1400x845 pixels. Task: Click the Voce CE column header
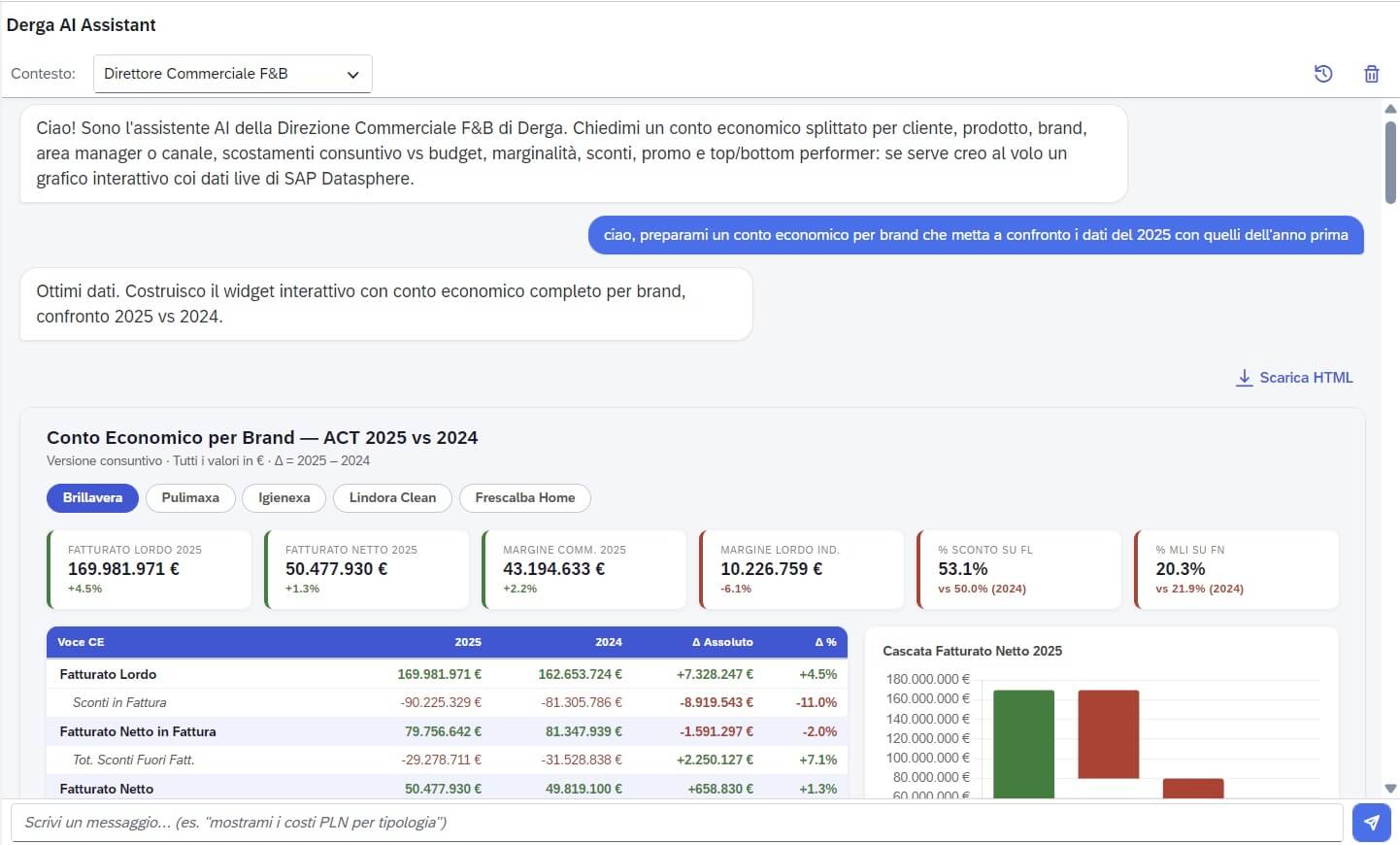point(81,642)
